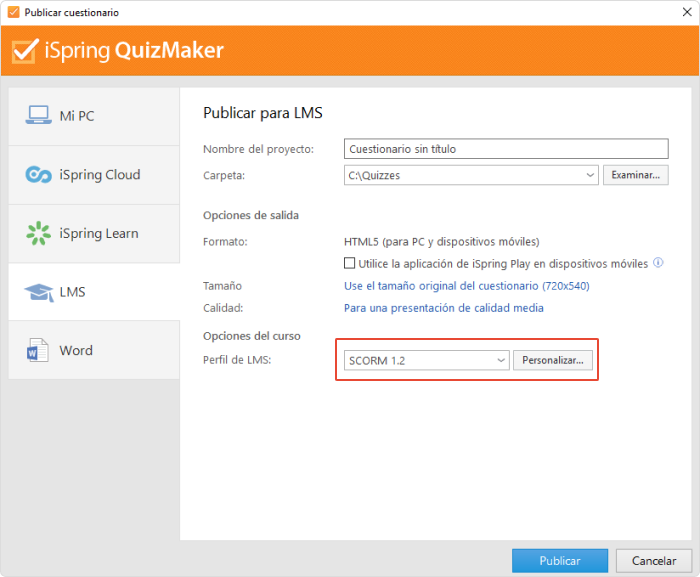Enable the iSpring Play mobile app checkbox
Viewport: 700px width, 577px height.
[350, 263]
